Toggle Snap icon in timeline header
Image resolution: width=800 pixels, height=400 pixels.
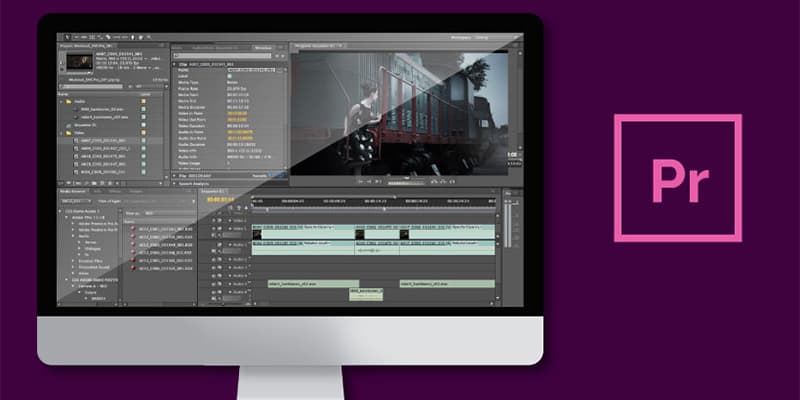tap(231, 208)
